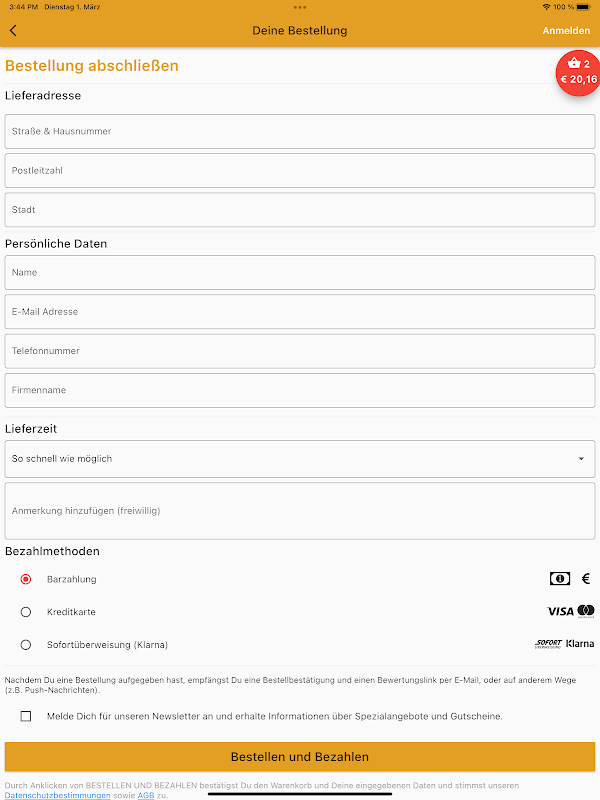Click the Anmerkung hinzufügen note field
Image resolution: width=600 pixels, height=800 pixels.
(x=300, y=511)
